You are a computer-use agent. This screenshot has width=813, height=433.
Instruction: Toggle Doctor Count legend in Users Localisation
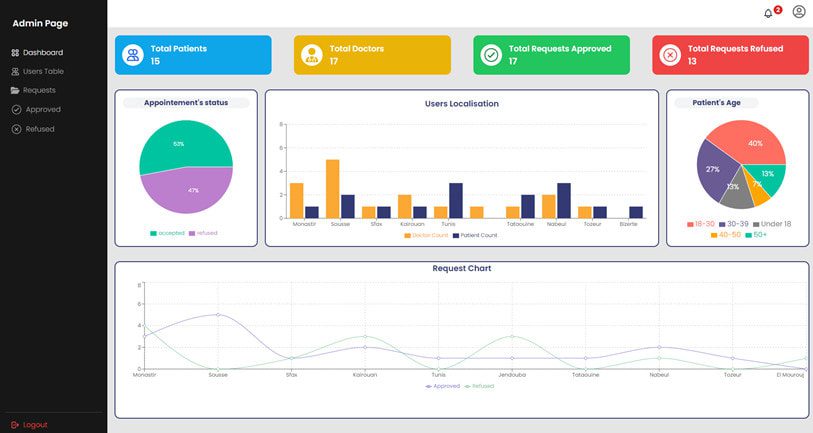[426, 235]
